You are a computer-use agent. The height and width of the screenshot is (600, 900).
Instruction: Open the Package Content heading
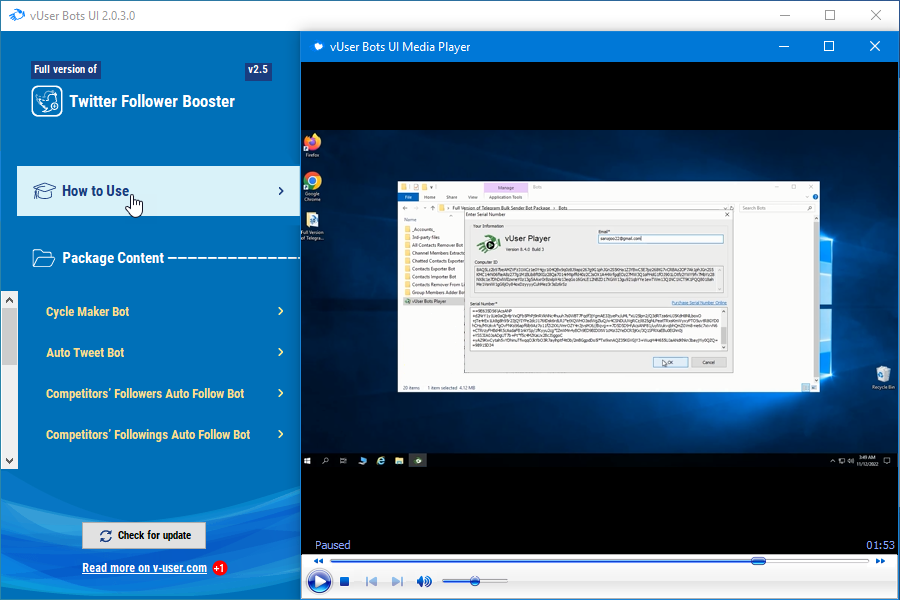coord(113,258)
